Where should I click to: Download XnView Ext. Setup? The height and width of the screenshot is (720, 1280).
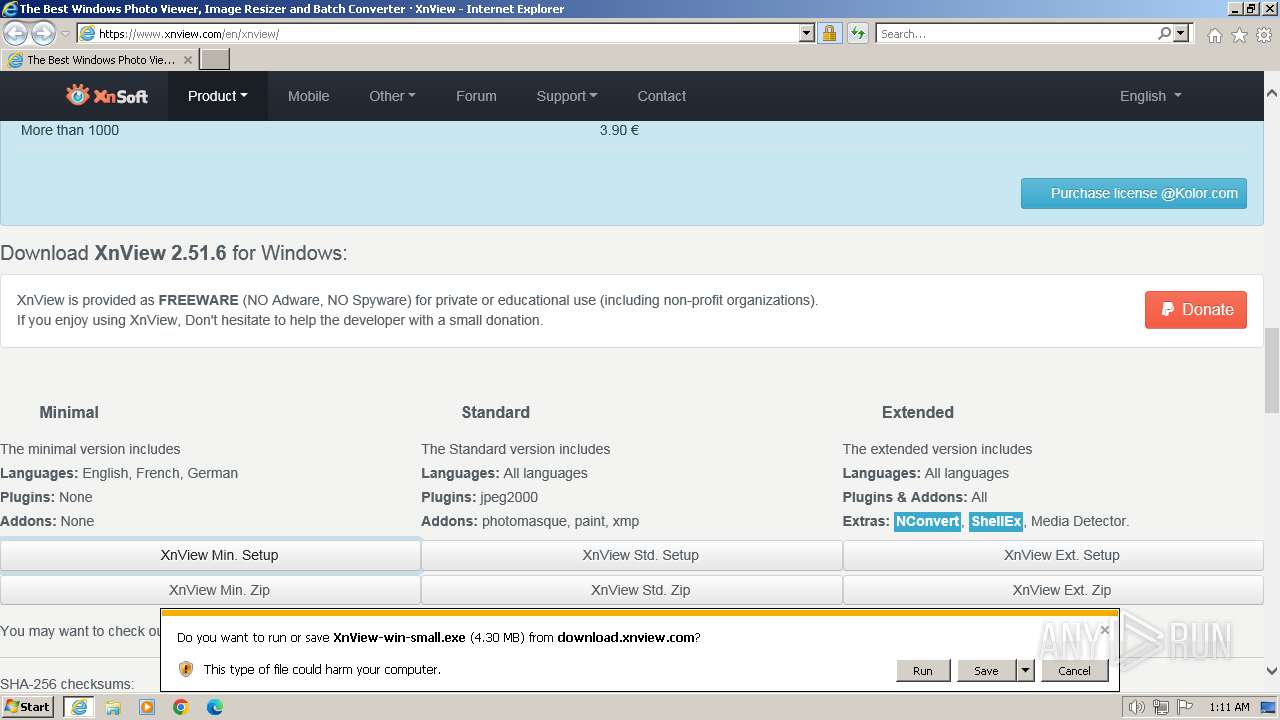click(x=1053, y=555)
